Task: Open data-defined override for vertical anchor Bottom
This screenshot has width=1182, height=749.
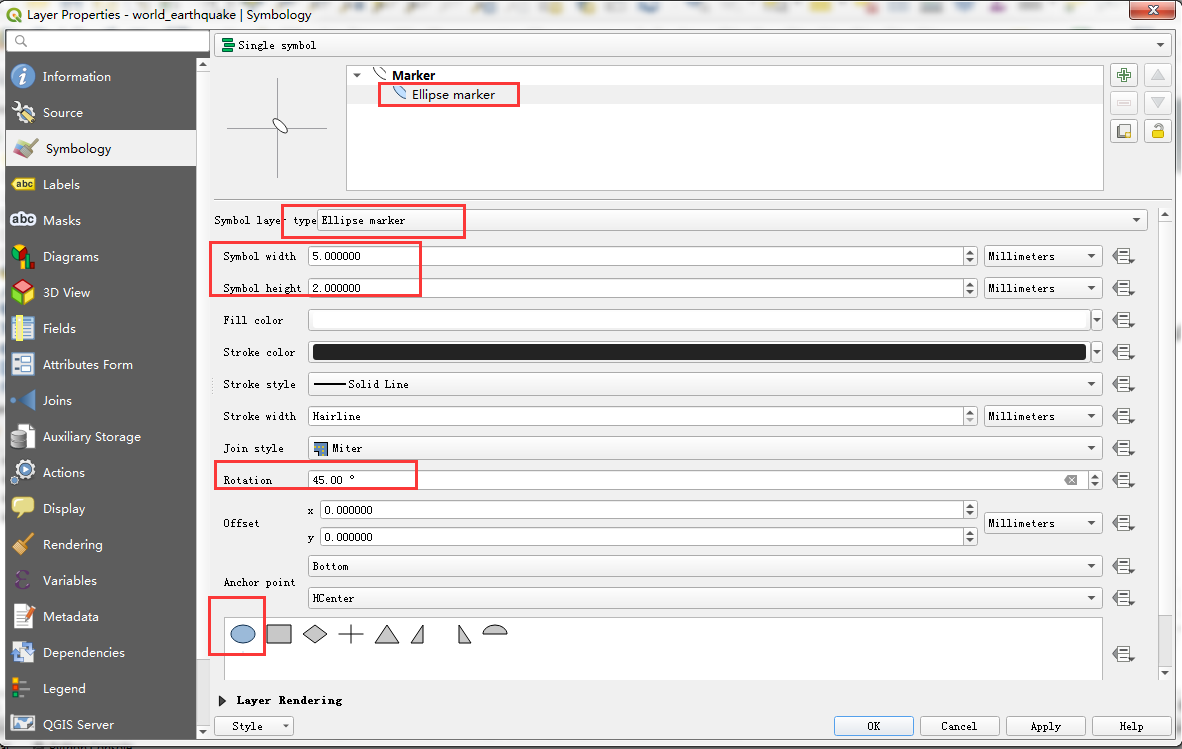Action: [1123, 566]
